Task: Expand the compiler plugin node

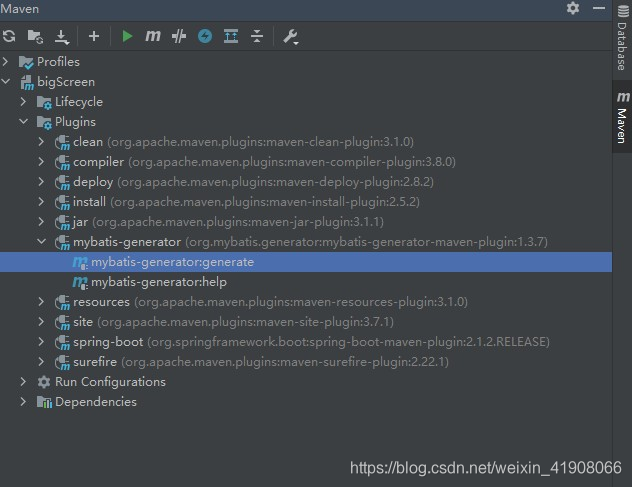Action: coord(41,162)
